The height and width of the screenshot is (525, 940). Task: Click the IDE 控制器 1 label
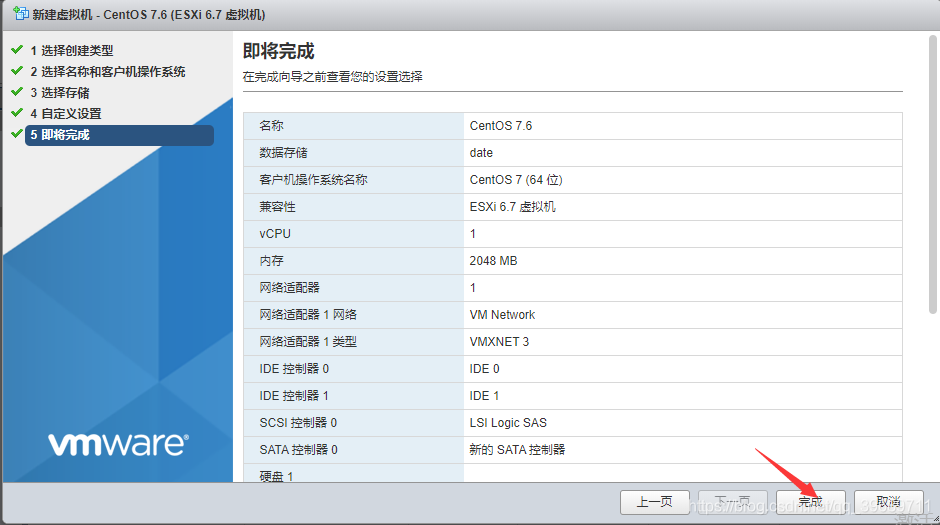coord(294,396)
